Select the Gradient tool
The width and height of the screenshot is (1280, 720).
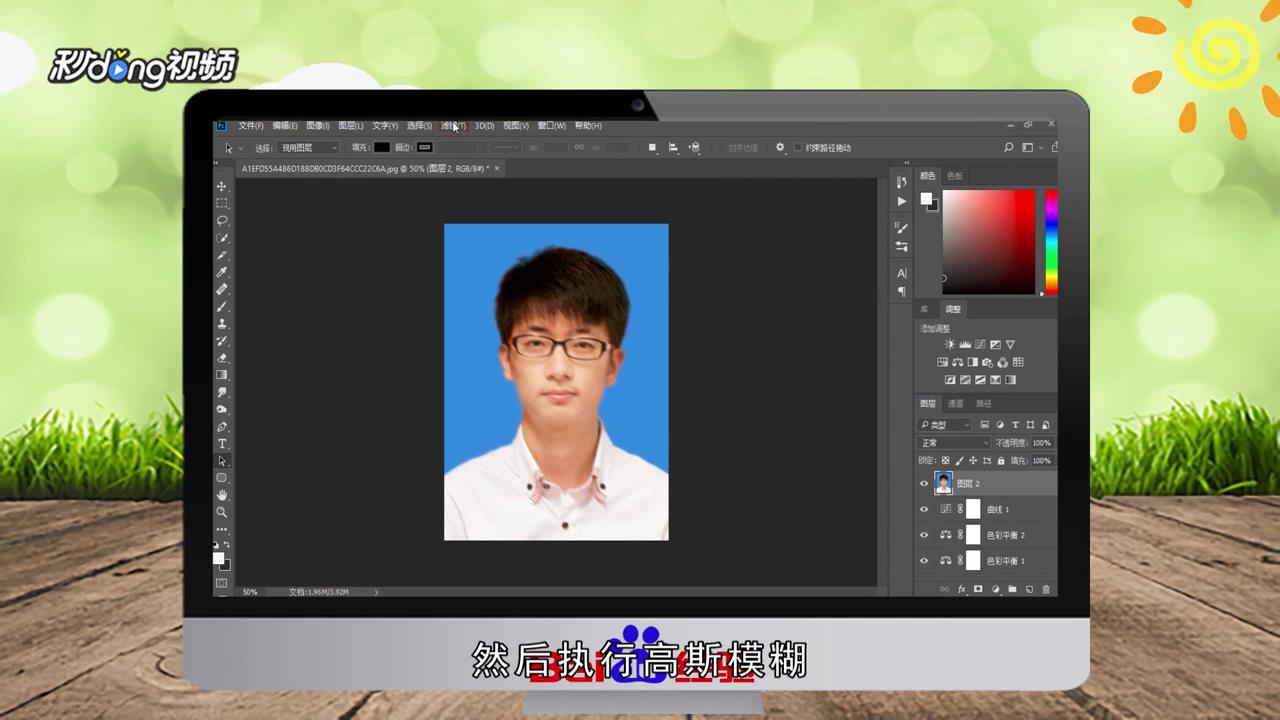click(x=222, y=375)
